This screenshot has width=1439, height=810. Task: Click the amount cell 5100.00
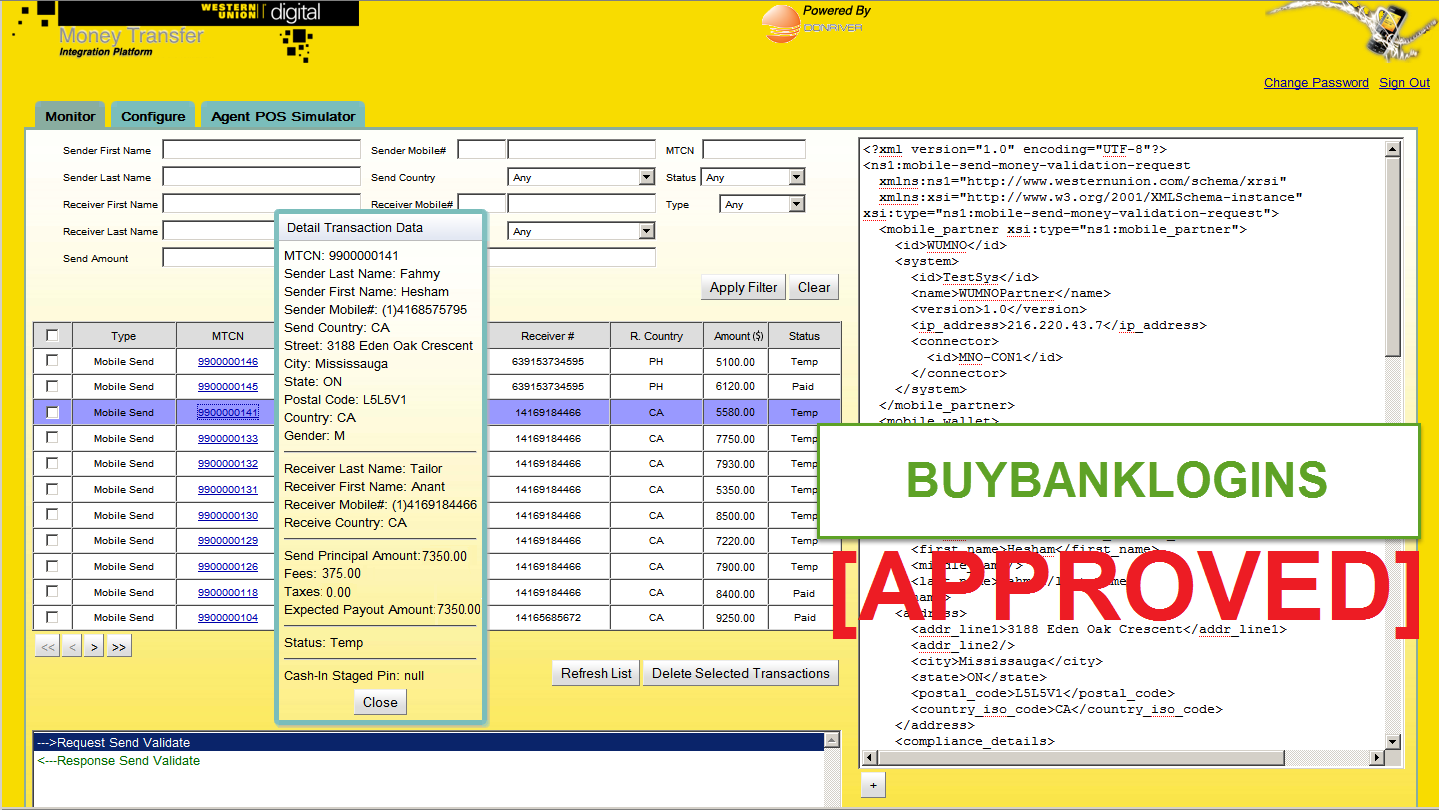(x=736, y=362)
